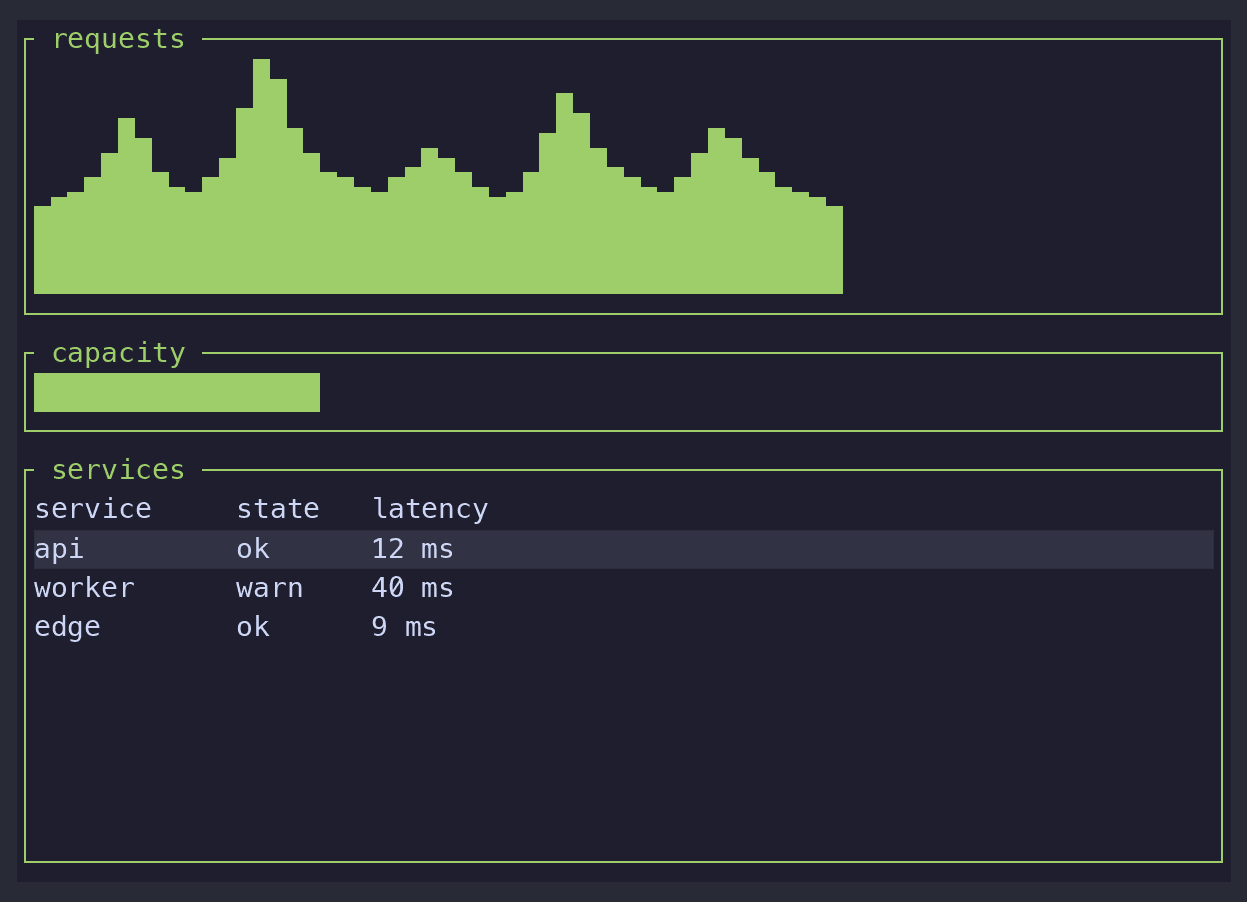Select the worker service row
This screenshot has width=1247, height=902.
click(x=624, y=588)
